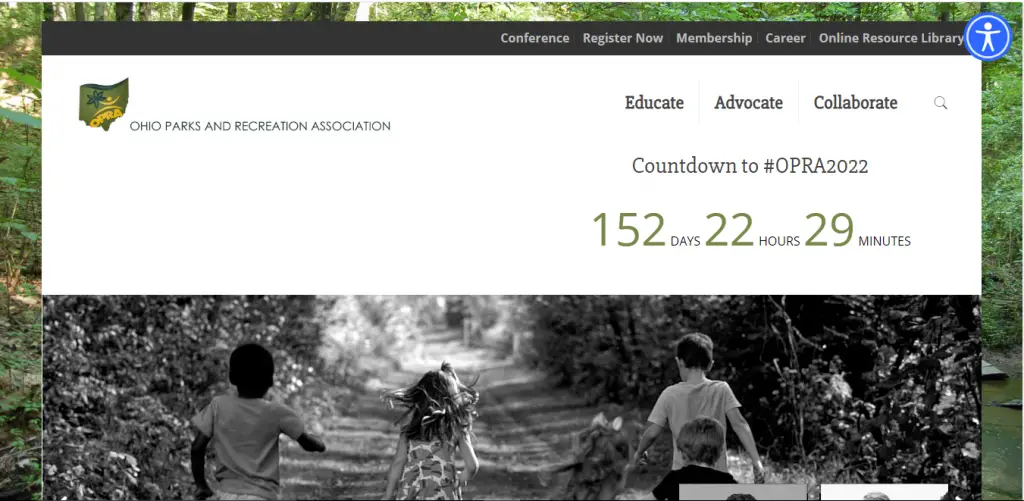This screenshot has height=501, width=1024.
Task: Click the 152 days counter
Action: (645, 230)
